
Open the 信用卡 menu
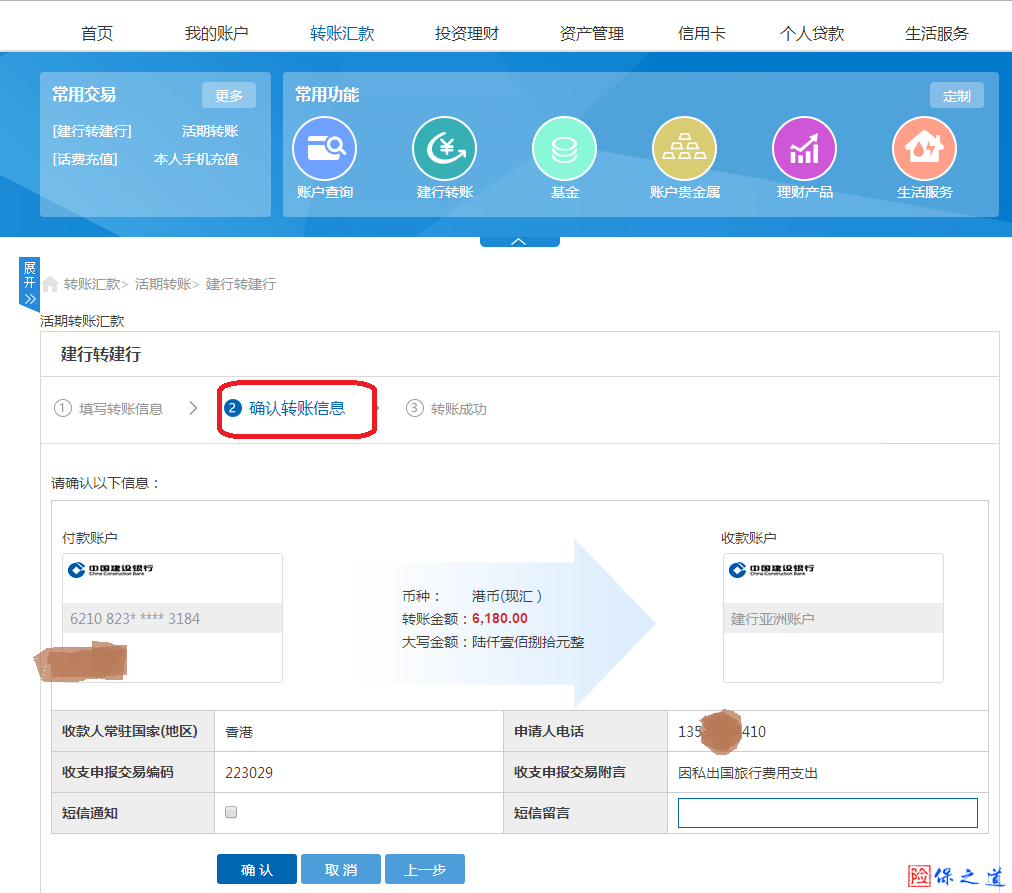click(x=702, y=34)
